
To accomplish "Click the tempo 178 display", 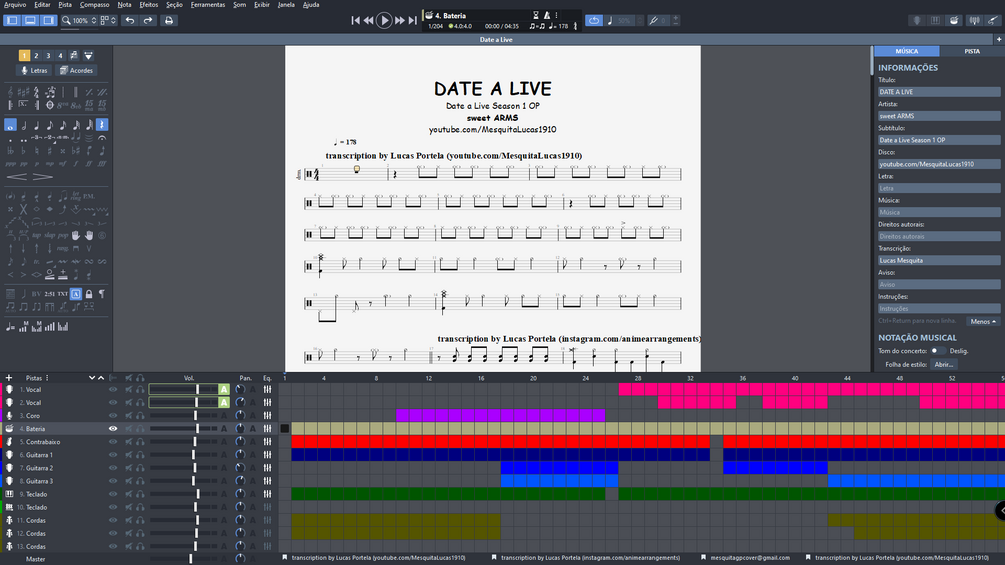I will [558, 26].
